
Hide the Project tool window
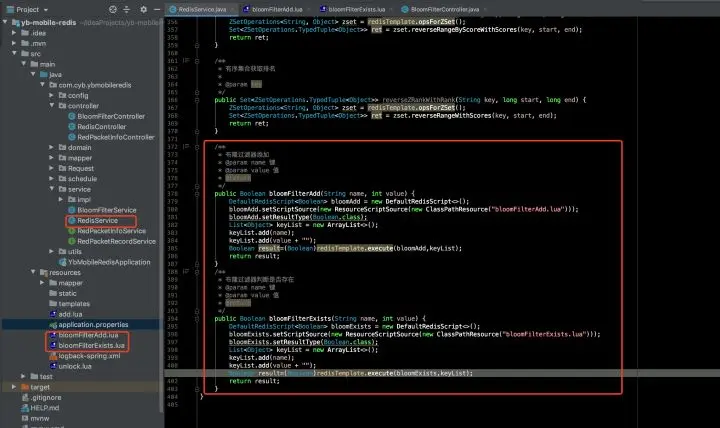click(157, 9)
